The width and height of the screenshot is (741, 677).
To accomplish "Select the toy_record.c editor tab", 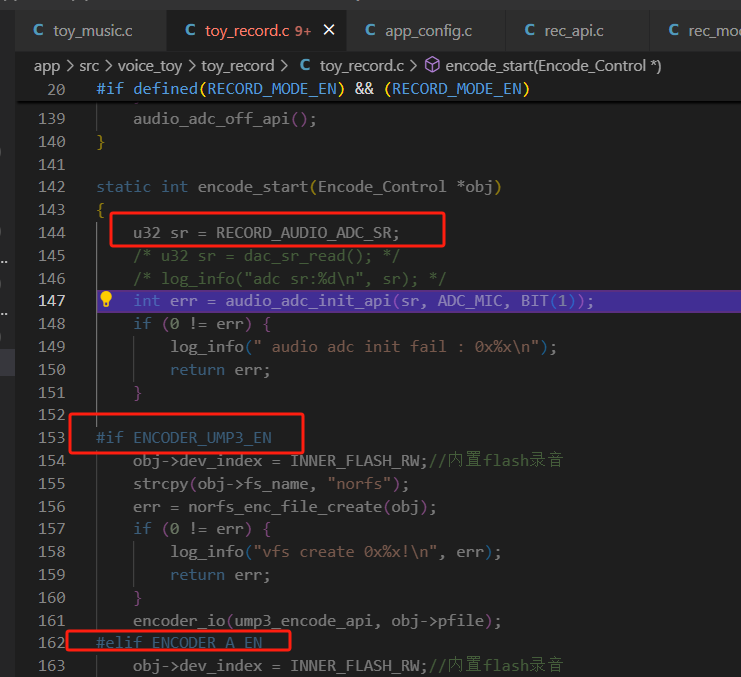I will pos(257,31).
